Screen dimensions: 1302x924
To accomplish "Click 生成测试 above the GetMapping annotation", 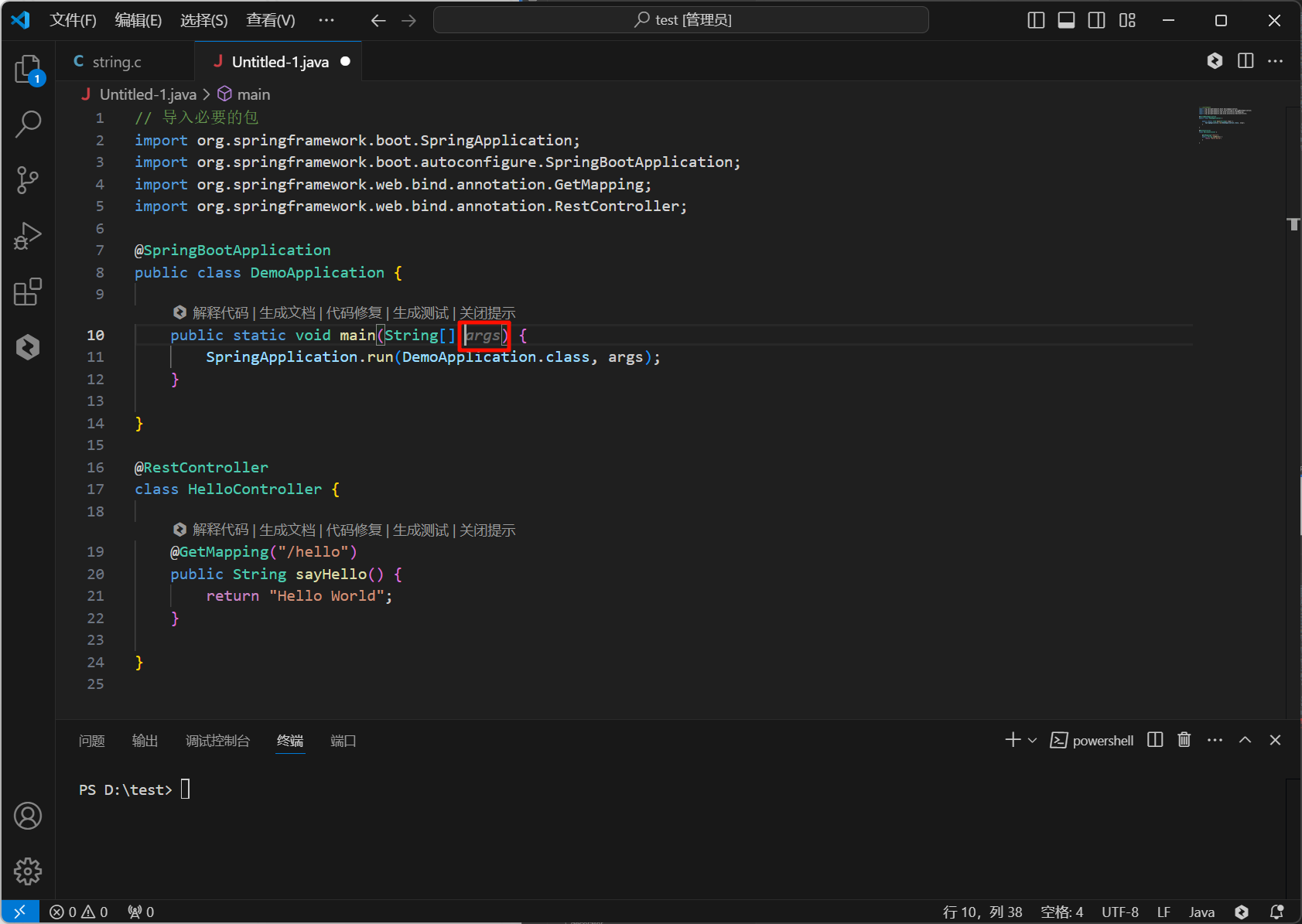I will [420, 530].
